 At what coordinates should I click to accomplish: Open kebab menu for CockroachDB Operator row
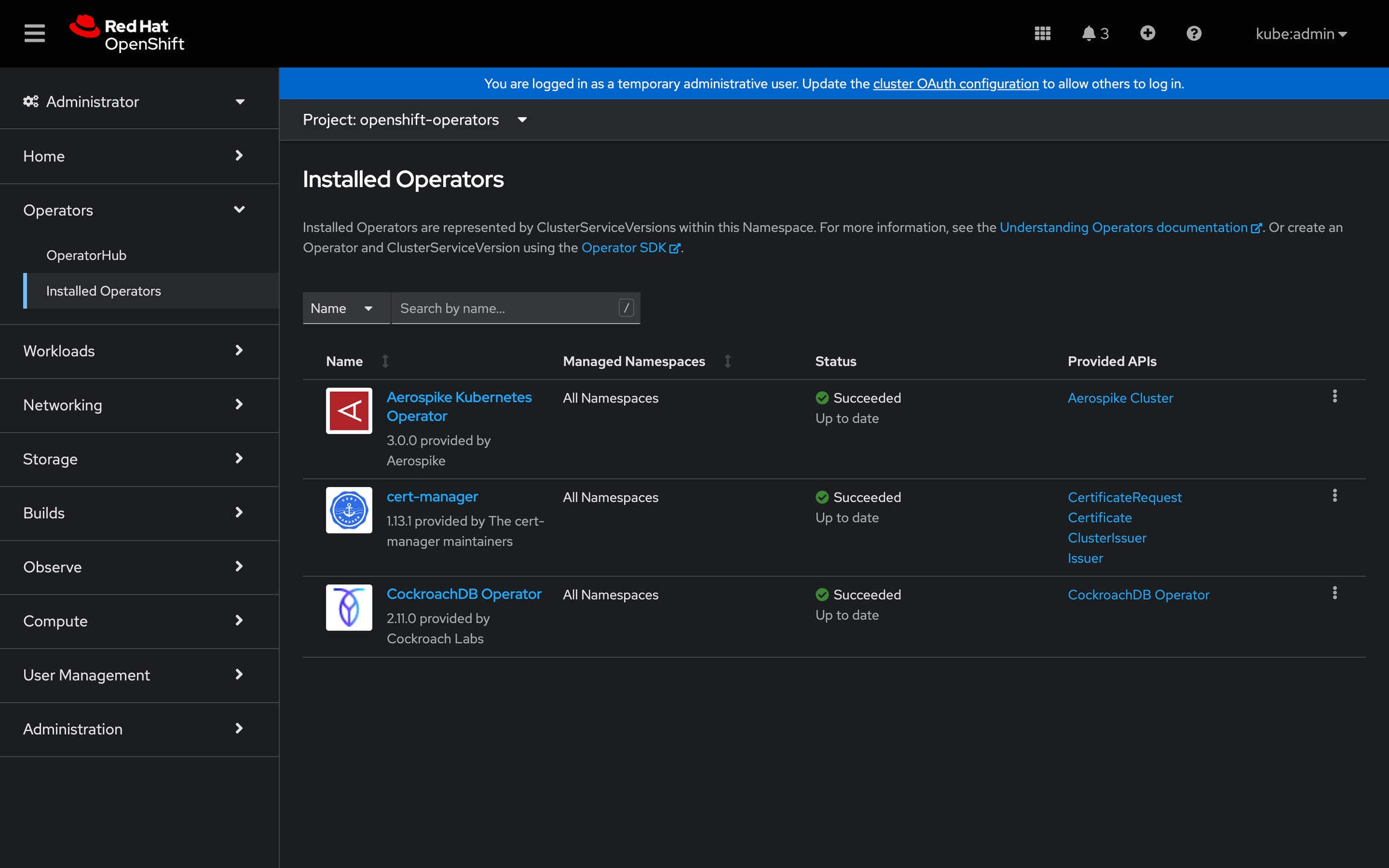(1334, 593)
